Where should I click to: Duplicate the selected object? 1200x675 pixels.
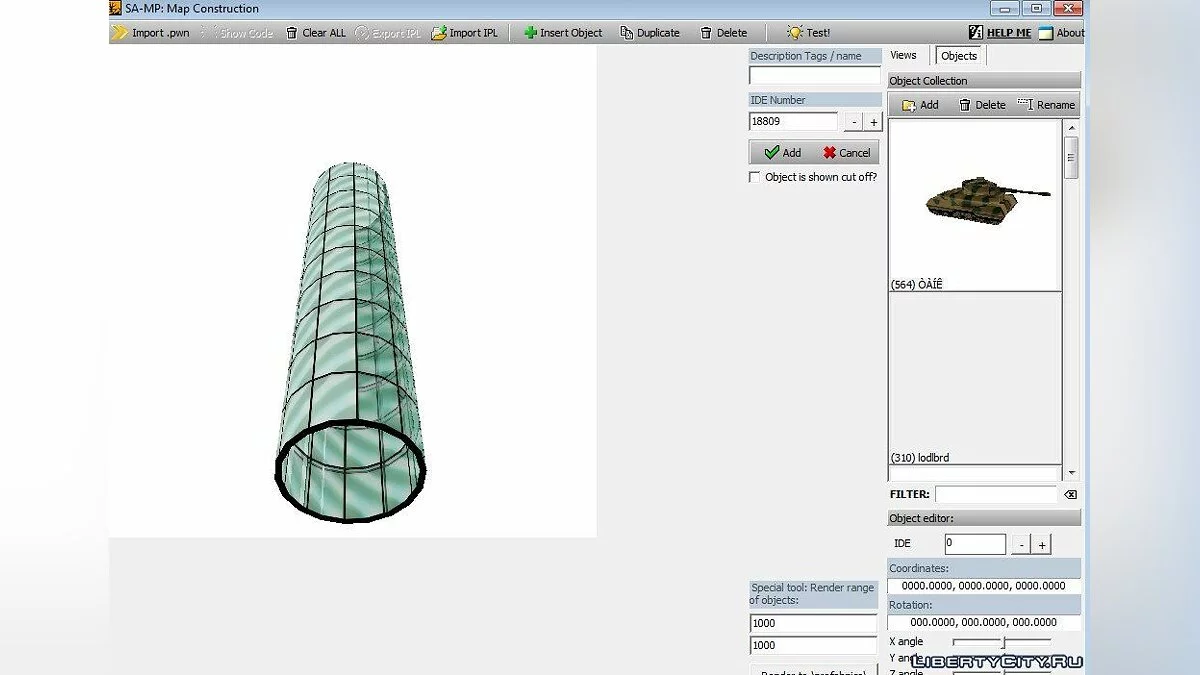pos(649,33)
